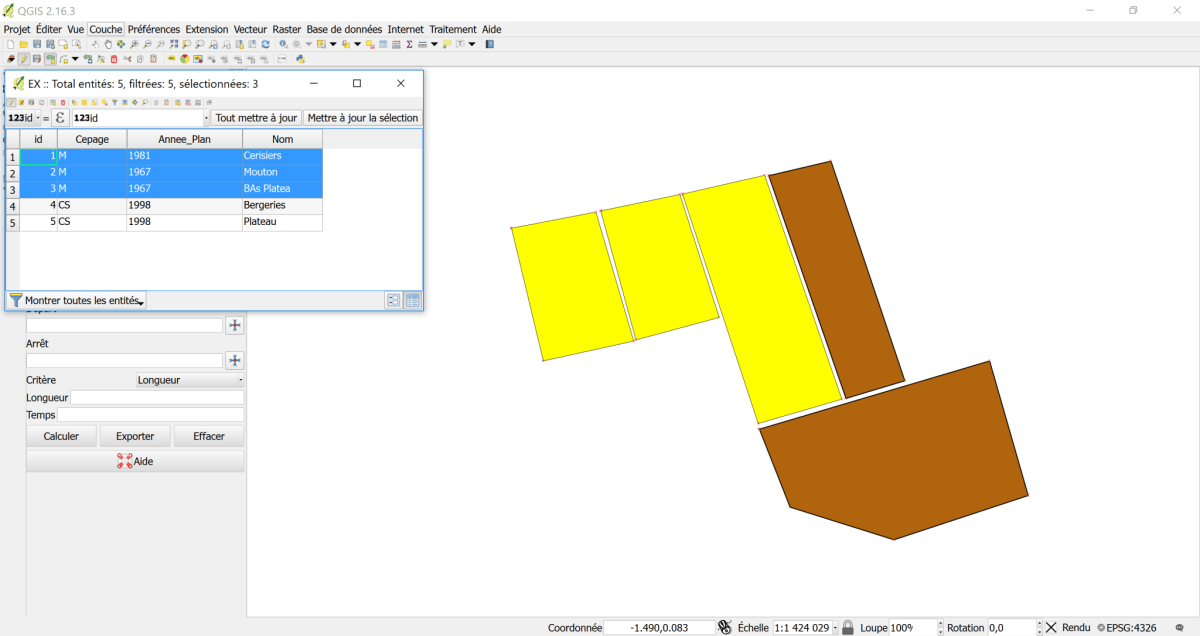Refresh the map canvas
This screenshot has height=636, width=1200.
point(265,44)
